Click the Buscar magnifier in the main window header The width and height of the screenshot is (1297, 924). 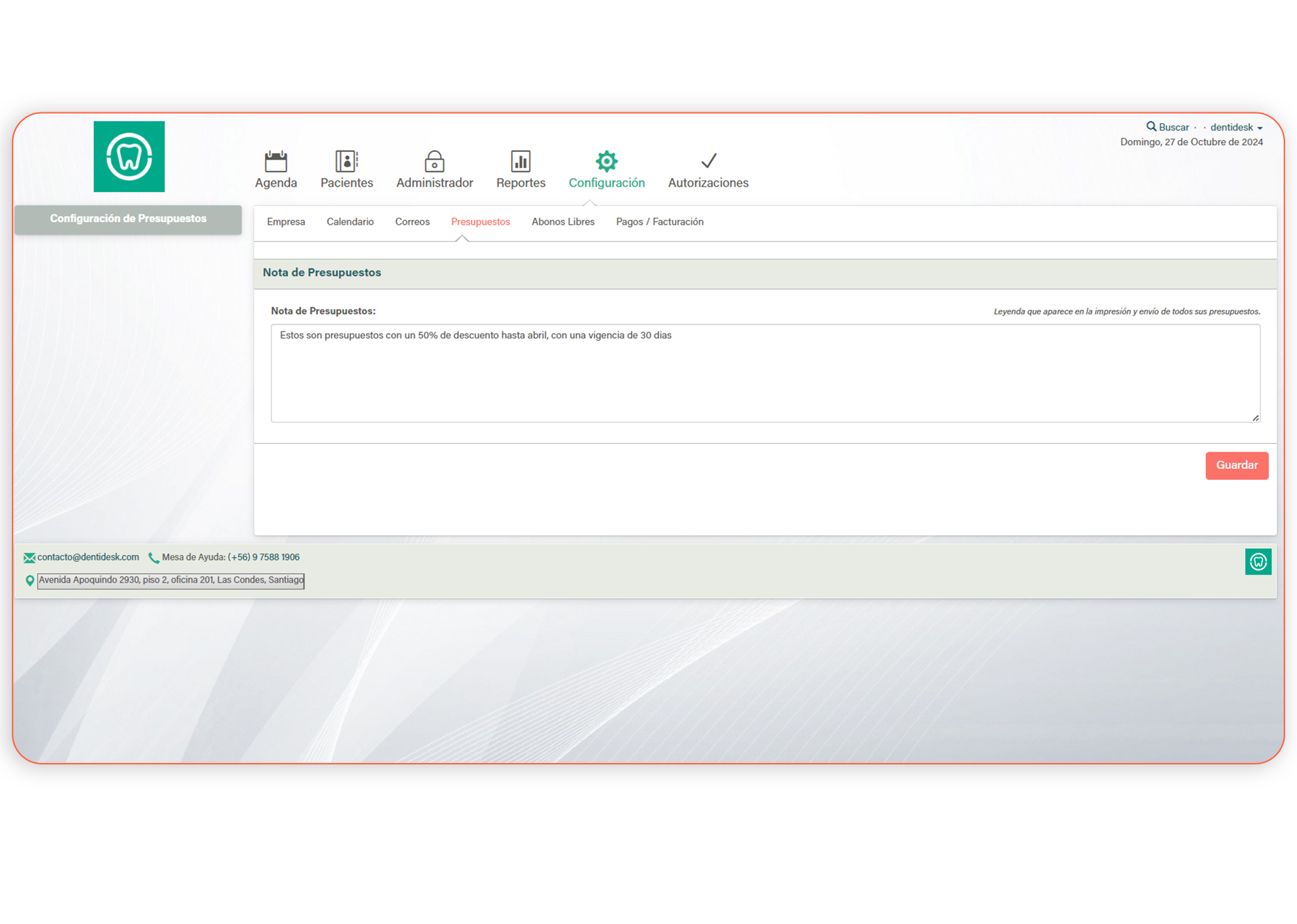coord(1151,127)
